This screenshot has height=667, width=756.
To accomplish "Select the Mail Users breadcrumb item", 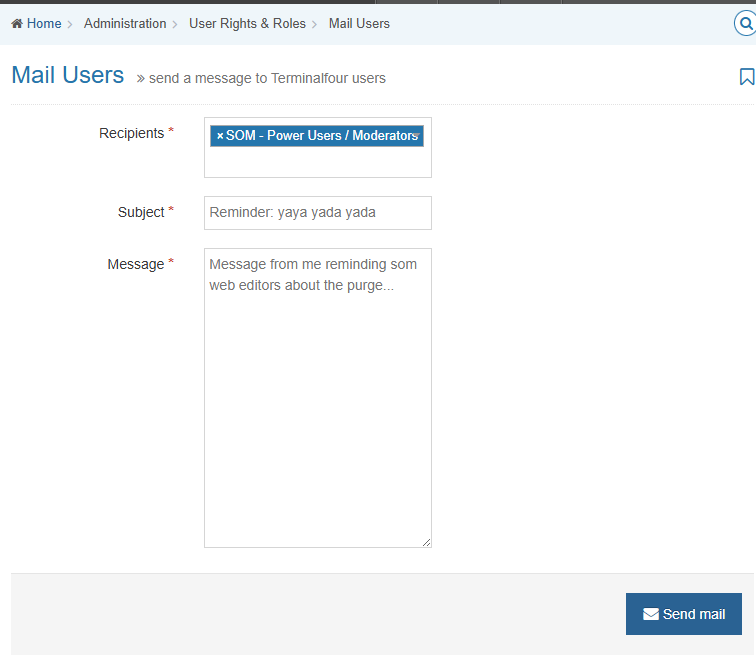I will [359, 23].
